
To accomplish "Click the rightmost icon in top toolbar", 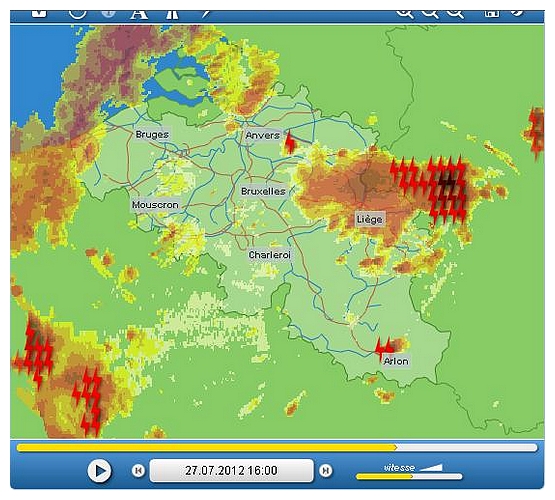I will [517, 13].
